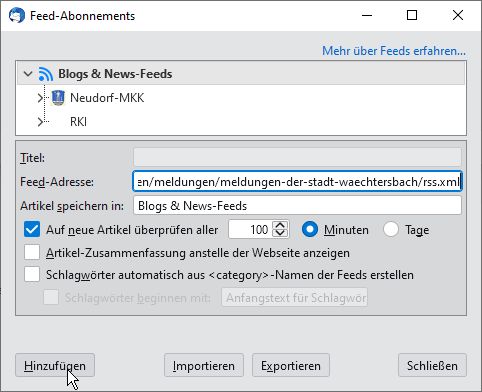Select the Neudorf-MKK entry in the feed list
Viewport: 482px width, 392px height.
point(107,98)
